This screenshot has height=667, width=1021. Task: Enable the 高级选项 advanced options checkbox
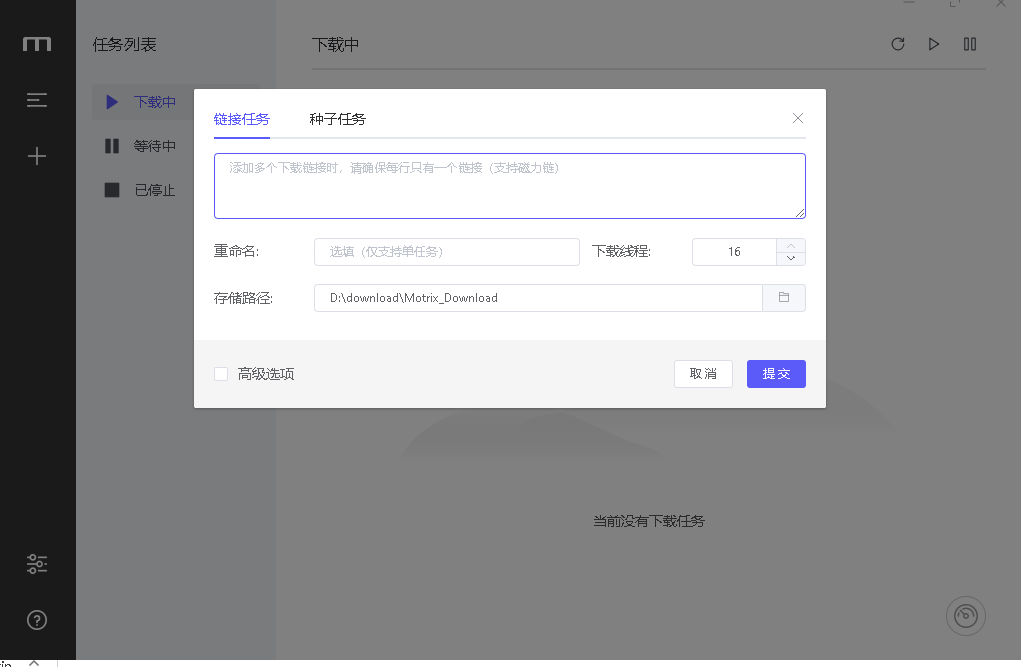click(221, 373)
